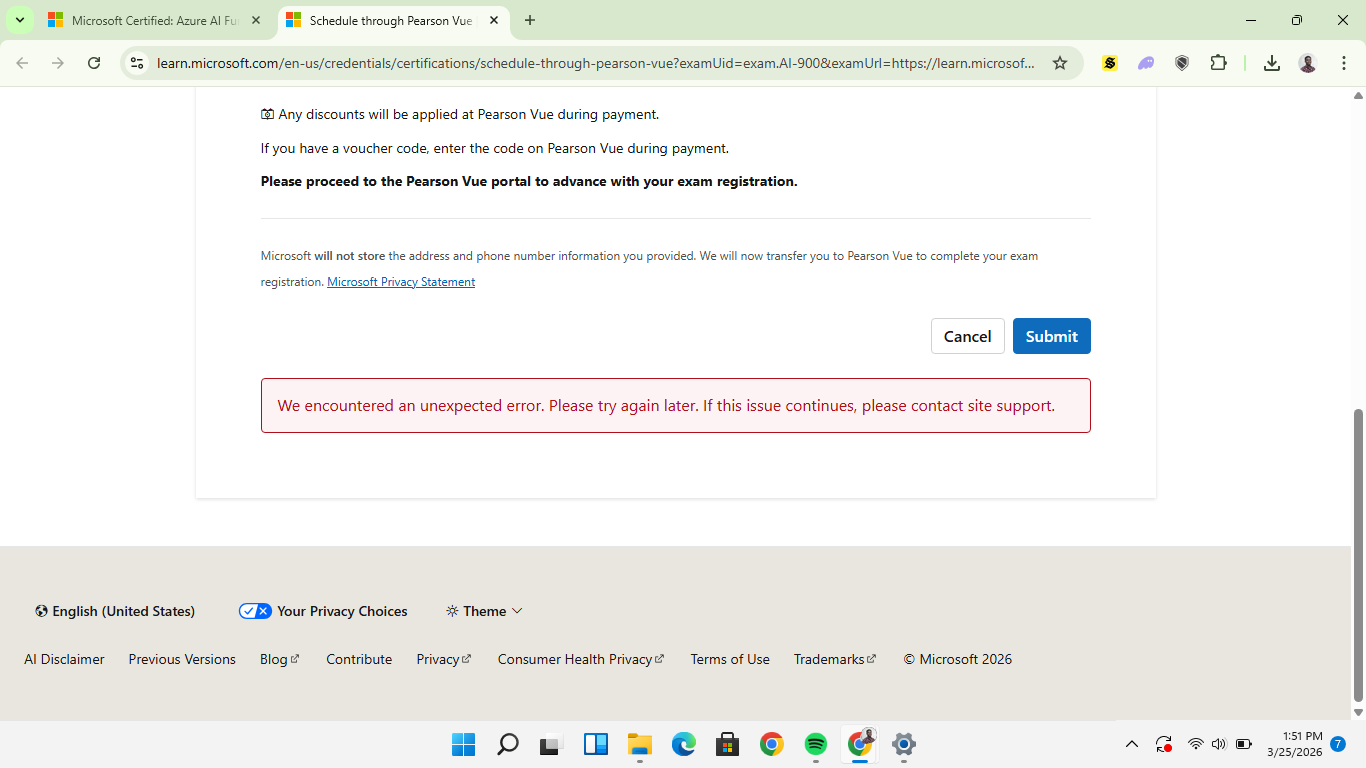The image size is (1366, 768).
Task: Open the Blog footer link
Action: (x=279, y=659)
